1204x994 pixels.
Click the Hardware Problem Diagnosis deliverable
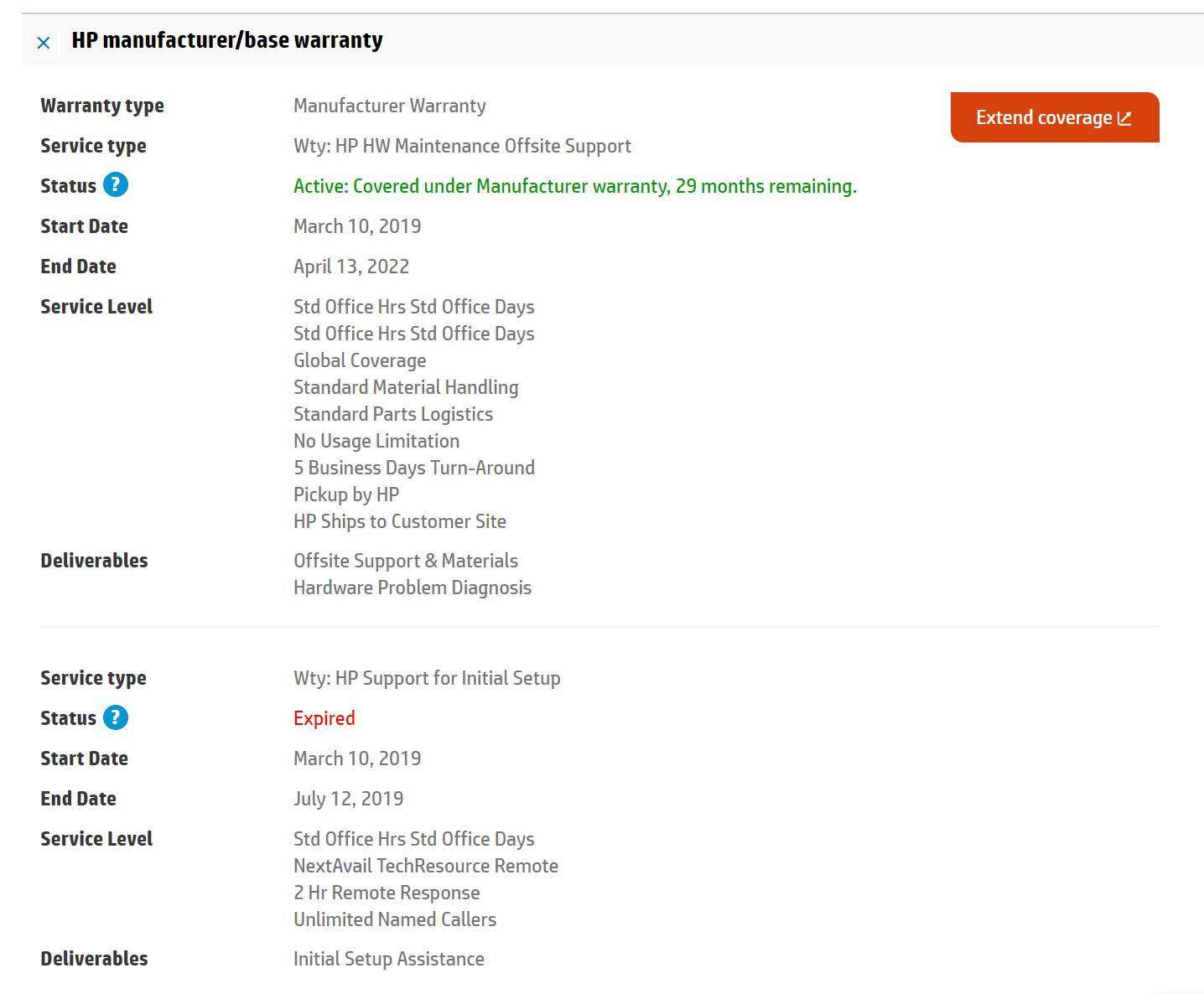pyautogui.click(x=412, y=588)
